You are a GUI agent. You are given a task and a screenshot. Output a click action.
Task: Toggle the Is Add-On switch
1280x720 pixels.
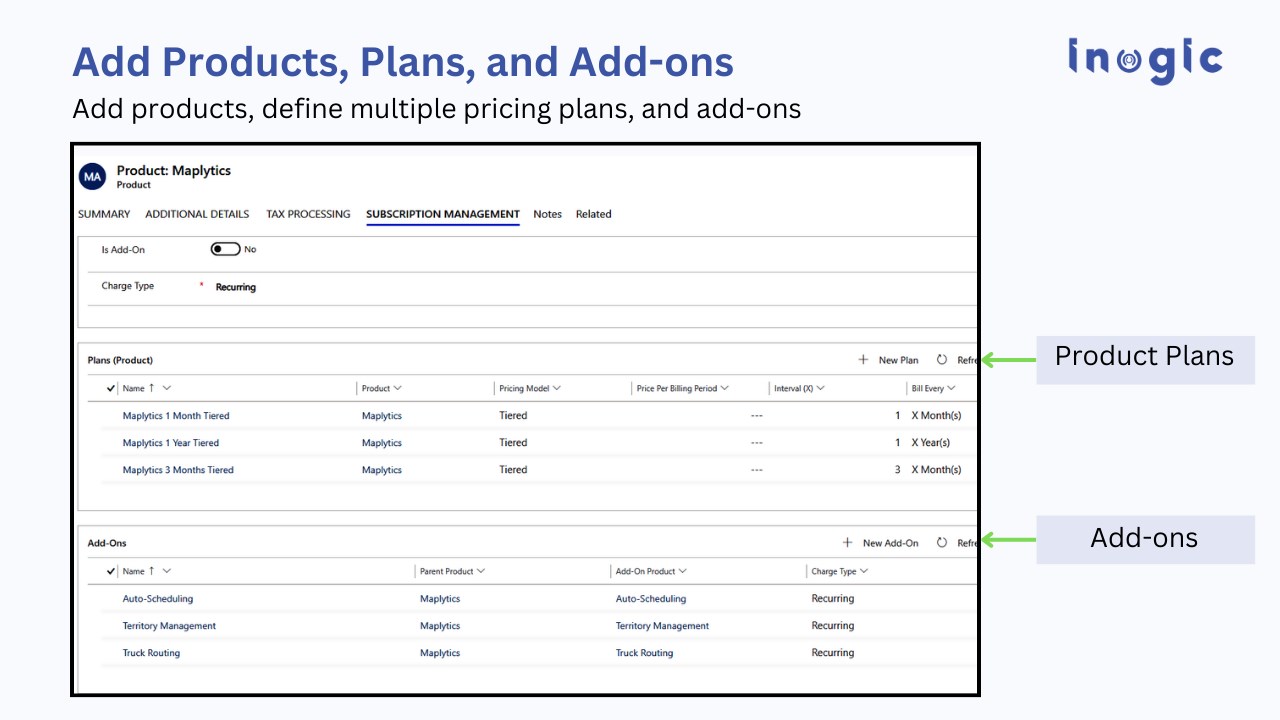click(225, 249)
